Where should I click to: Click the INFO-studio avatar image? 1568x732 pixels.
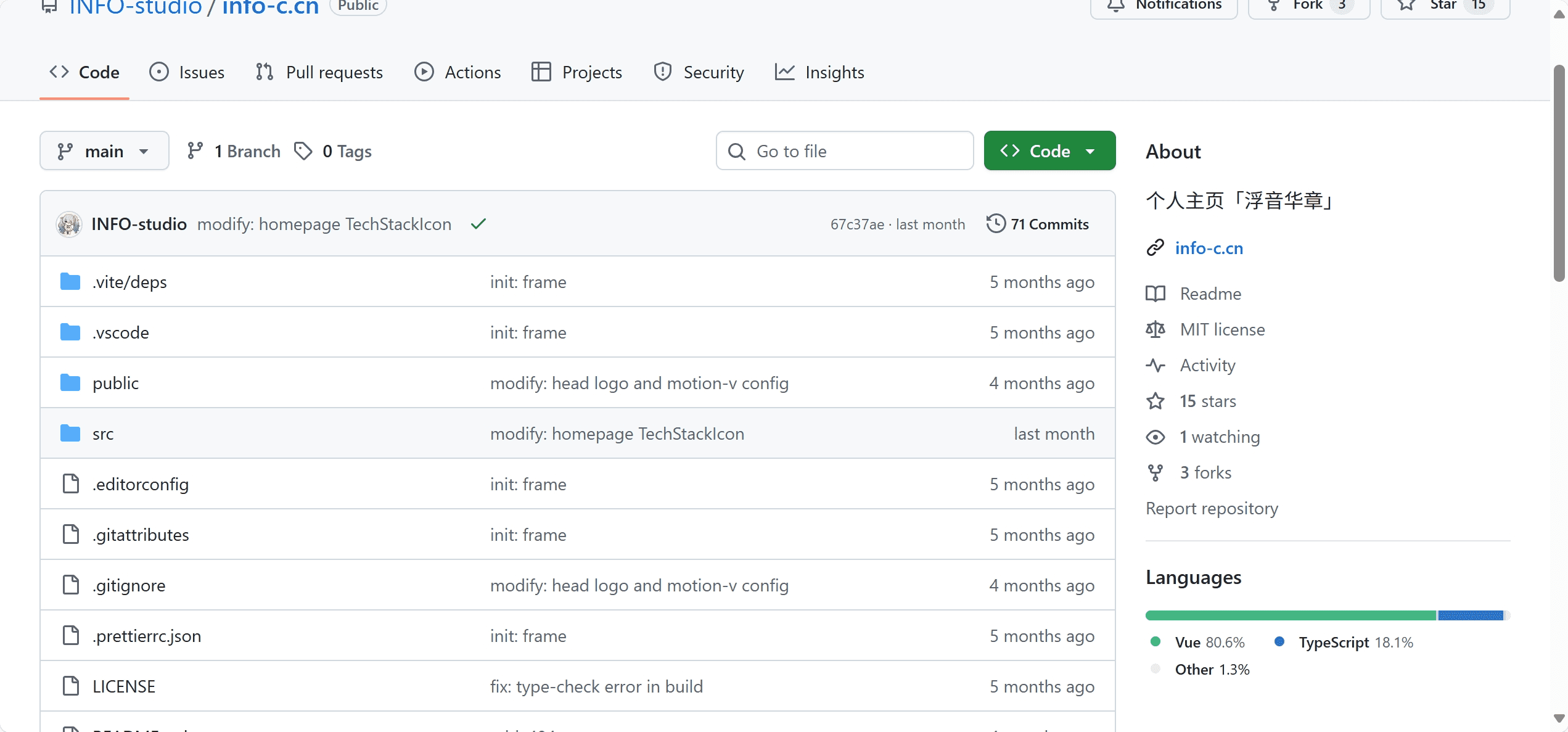click(69, 224)
